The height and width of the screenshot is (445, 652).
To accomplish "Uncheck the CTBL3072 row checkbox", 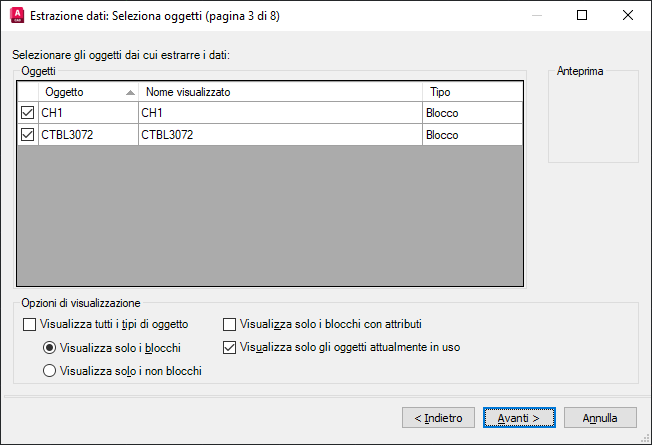I will pyautogui.click(x=27, y=134).
